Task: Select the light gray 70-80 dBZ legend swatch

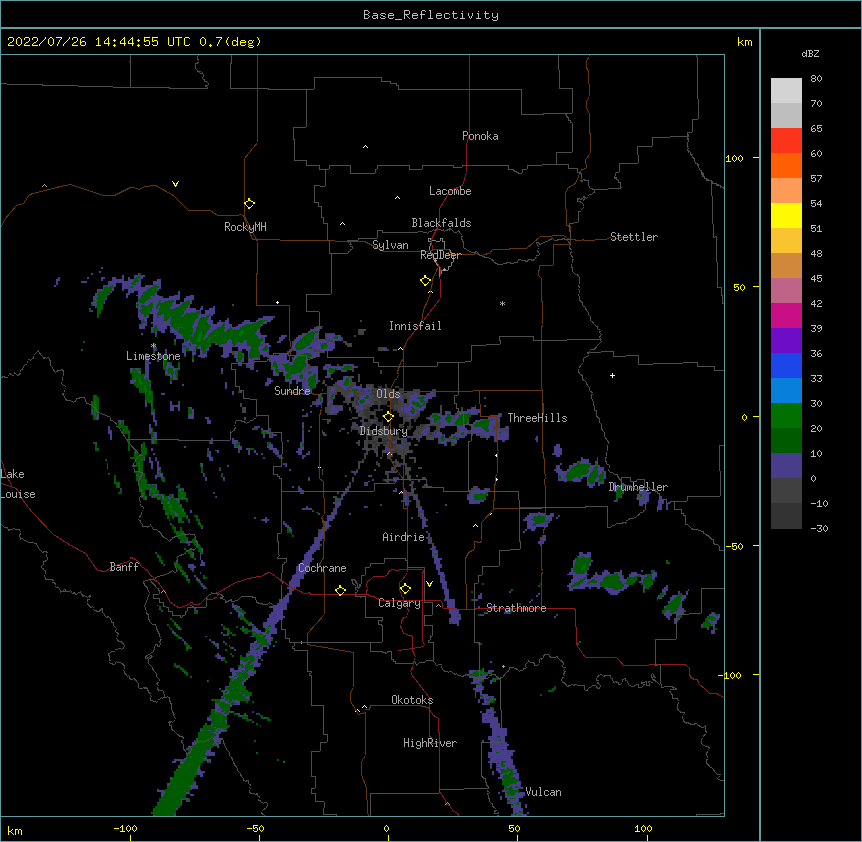Action: click(786, 91)
